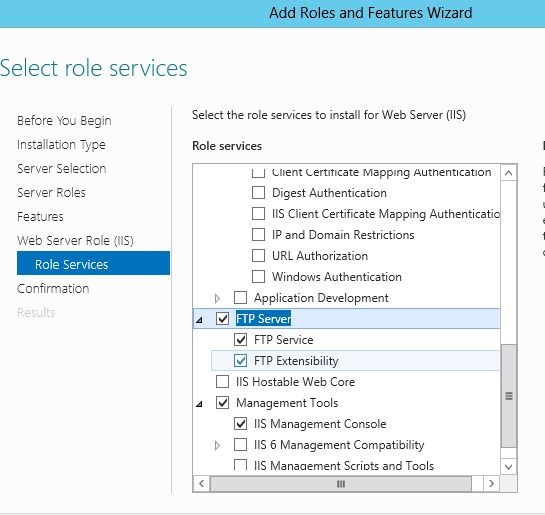Screen dimensions: 545x515
Task: Expand the IIS 6 Management Compatibility node
Action: point(217,445)
